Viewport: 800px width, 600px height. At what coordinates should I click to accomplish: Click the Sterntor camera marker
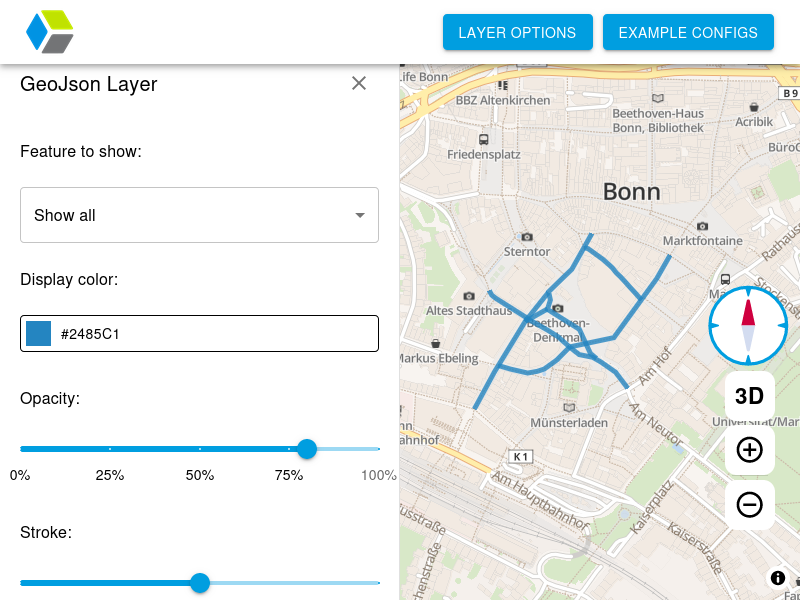tap(527, 237)
